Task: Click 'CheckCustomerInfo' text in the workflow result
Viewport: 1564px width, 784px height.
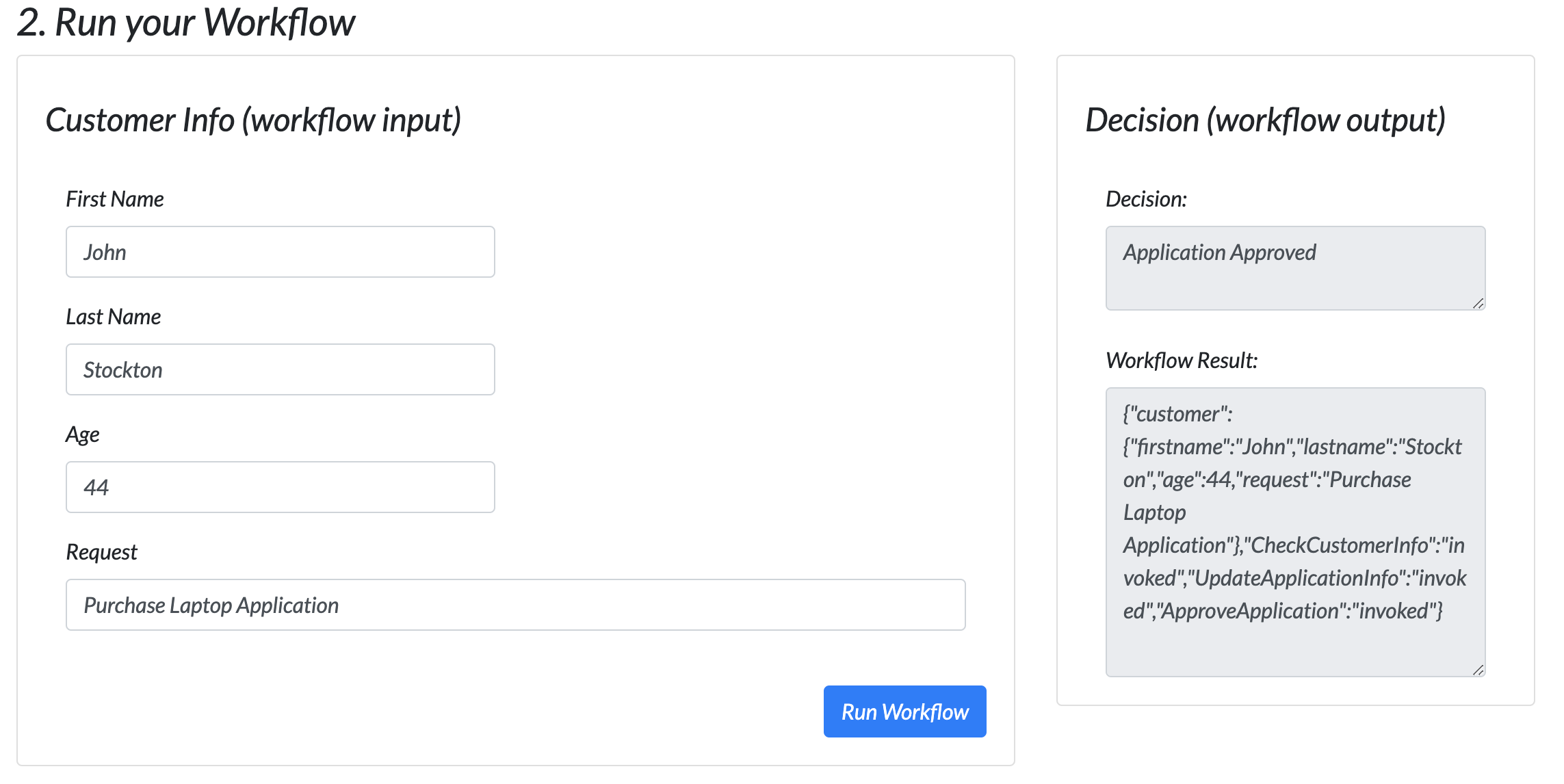Action: click(x=1339, y=545)
